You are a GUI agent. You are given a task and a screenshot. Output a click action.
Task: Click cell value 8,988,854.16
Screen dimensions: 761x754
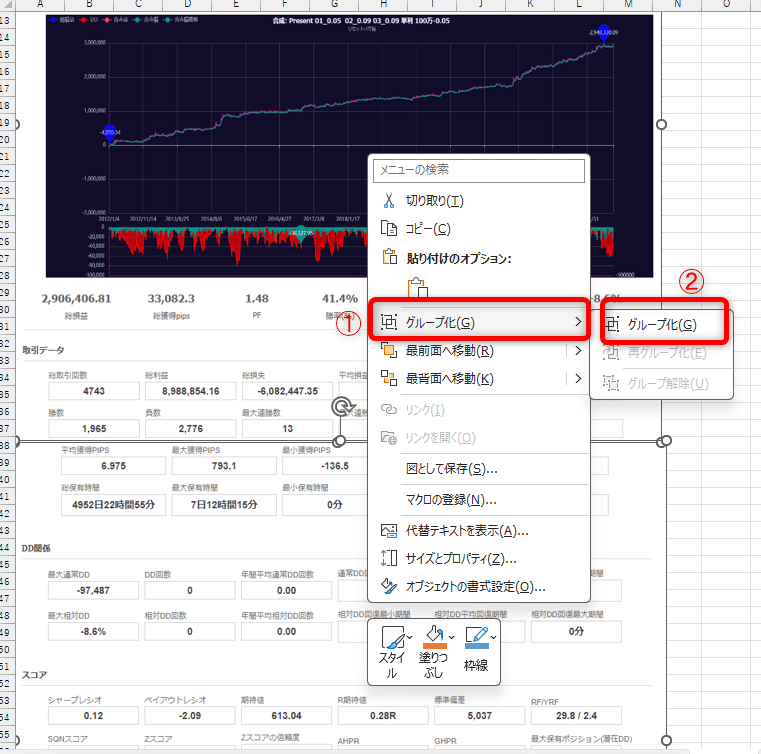pyautogui.click(x=191, y=391)
